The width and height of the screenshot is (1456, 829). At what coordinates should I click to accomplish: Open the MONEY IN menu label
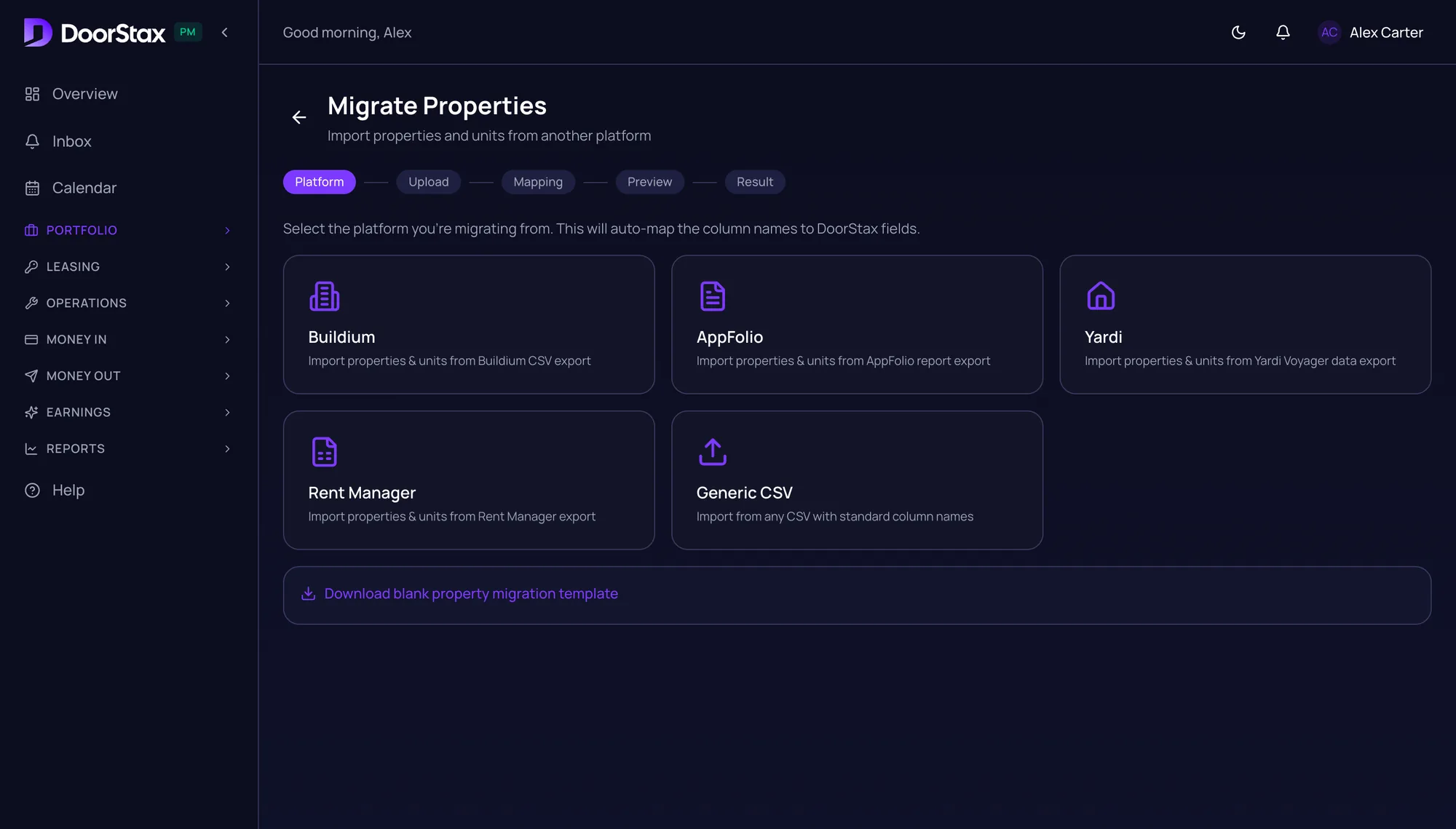tap(76, 339)
